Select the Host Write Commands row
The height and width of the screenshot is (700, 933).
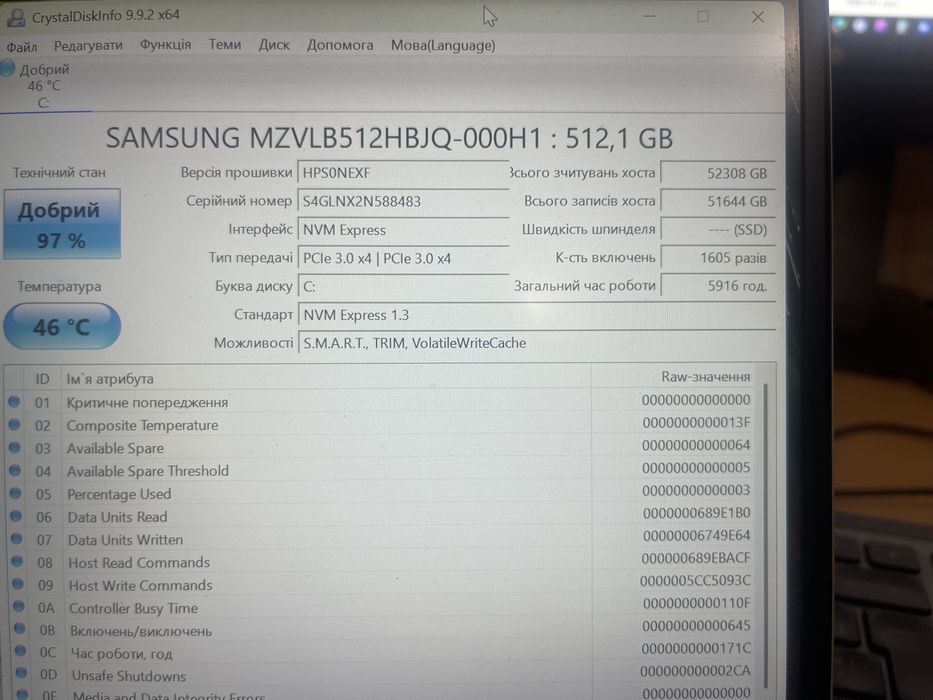pyautogui.click(x=381, y=583)
